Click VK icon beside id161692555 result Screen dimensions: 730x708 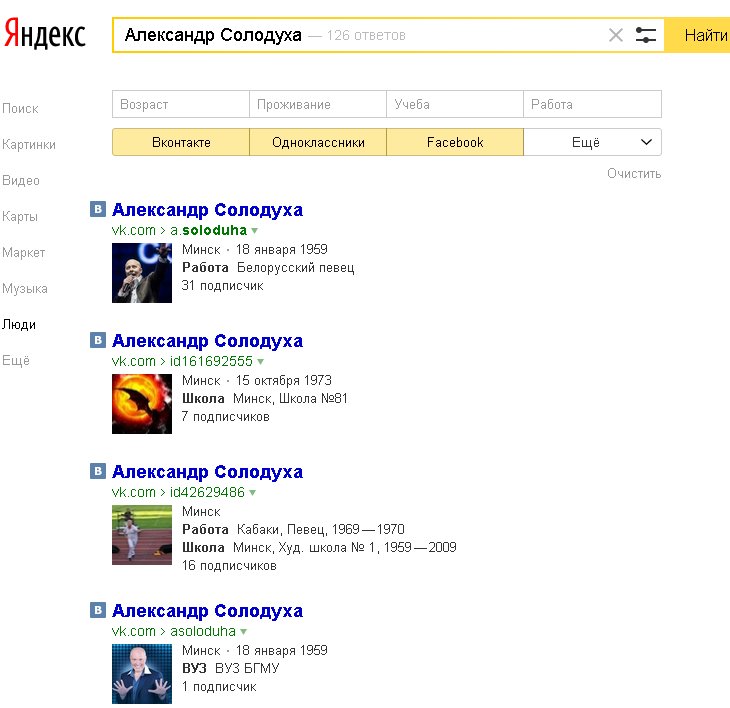[98, 340]
